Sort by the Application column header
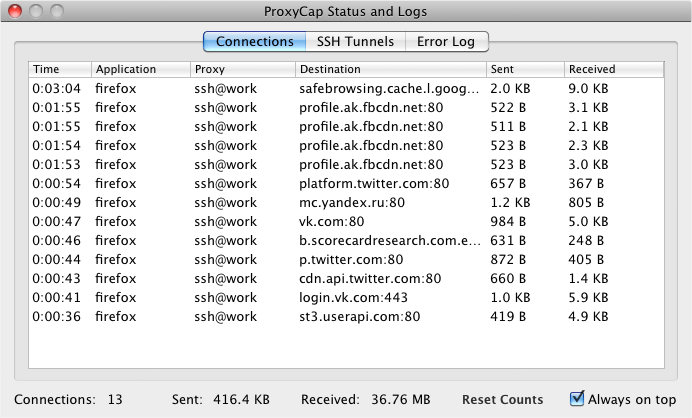 [140, 70]
